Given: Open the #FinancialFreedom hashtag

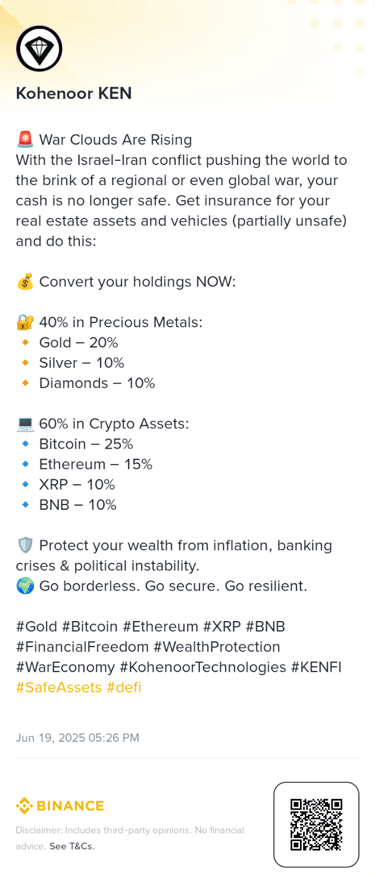Looking at the screenshot, I should tap(82, 647).
